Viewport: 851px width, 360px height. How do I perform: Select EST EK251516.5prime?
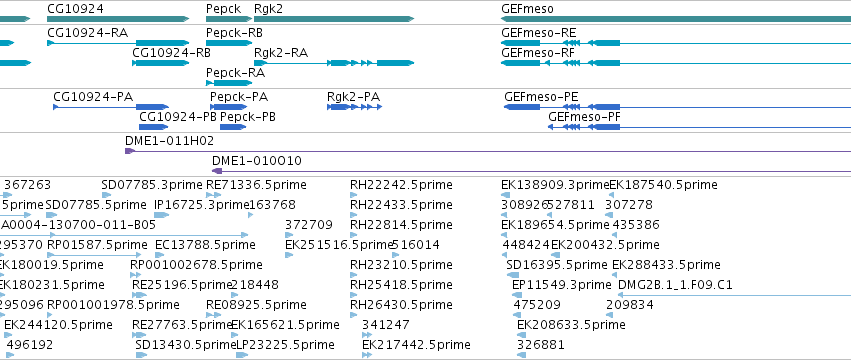(339, 245)
